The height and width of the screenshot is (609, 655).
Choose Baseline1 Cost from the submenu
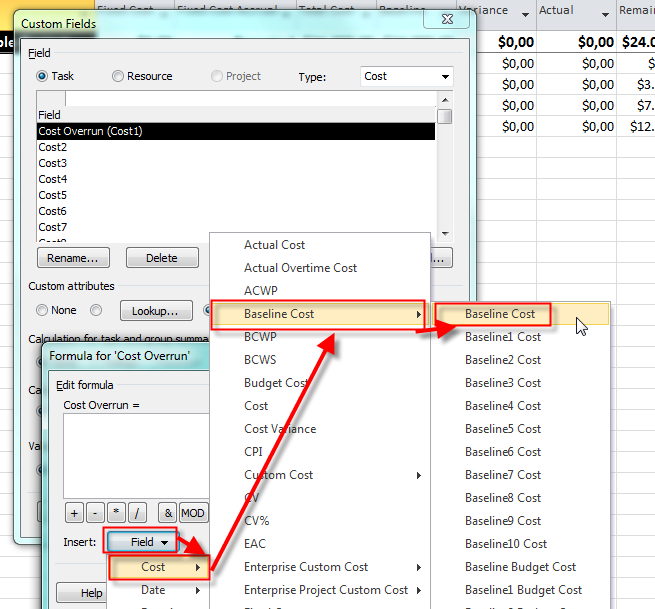pyautogui.click(x=502, y=337)
